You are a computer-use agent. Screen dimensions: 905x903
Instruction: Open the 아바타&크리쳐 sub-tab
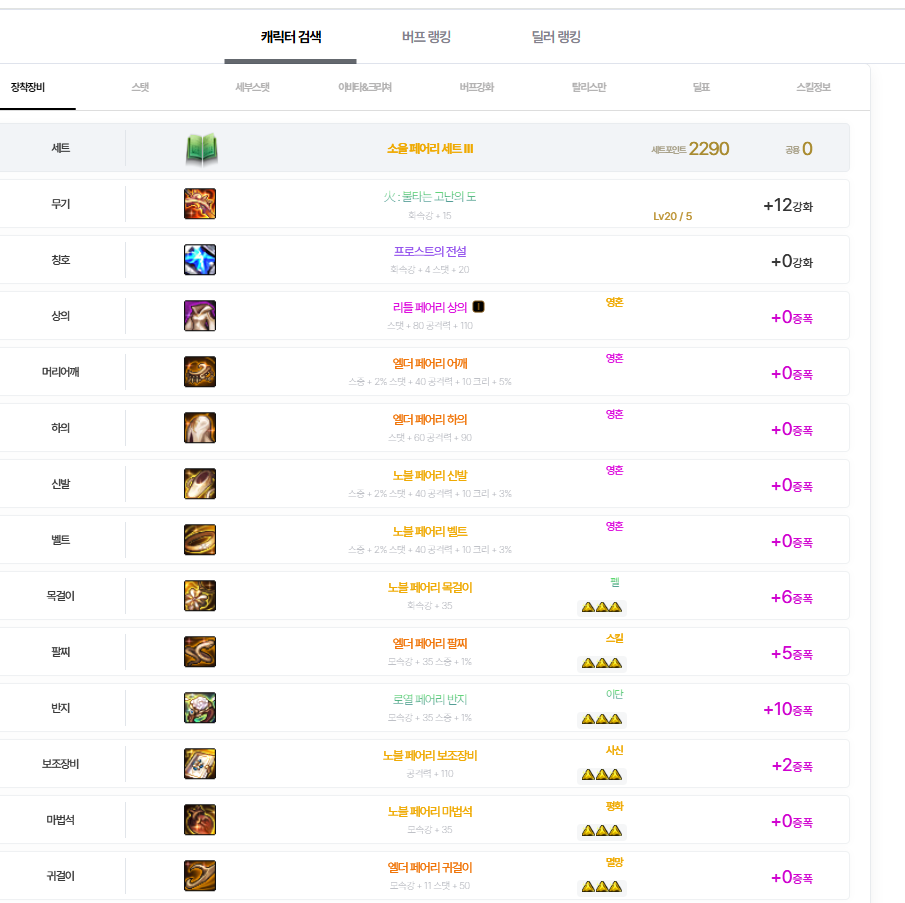365,87
